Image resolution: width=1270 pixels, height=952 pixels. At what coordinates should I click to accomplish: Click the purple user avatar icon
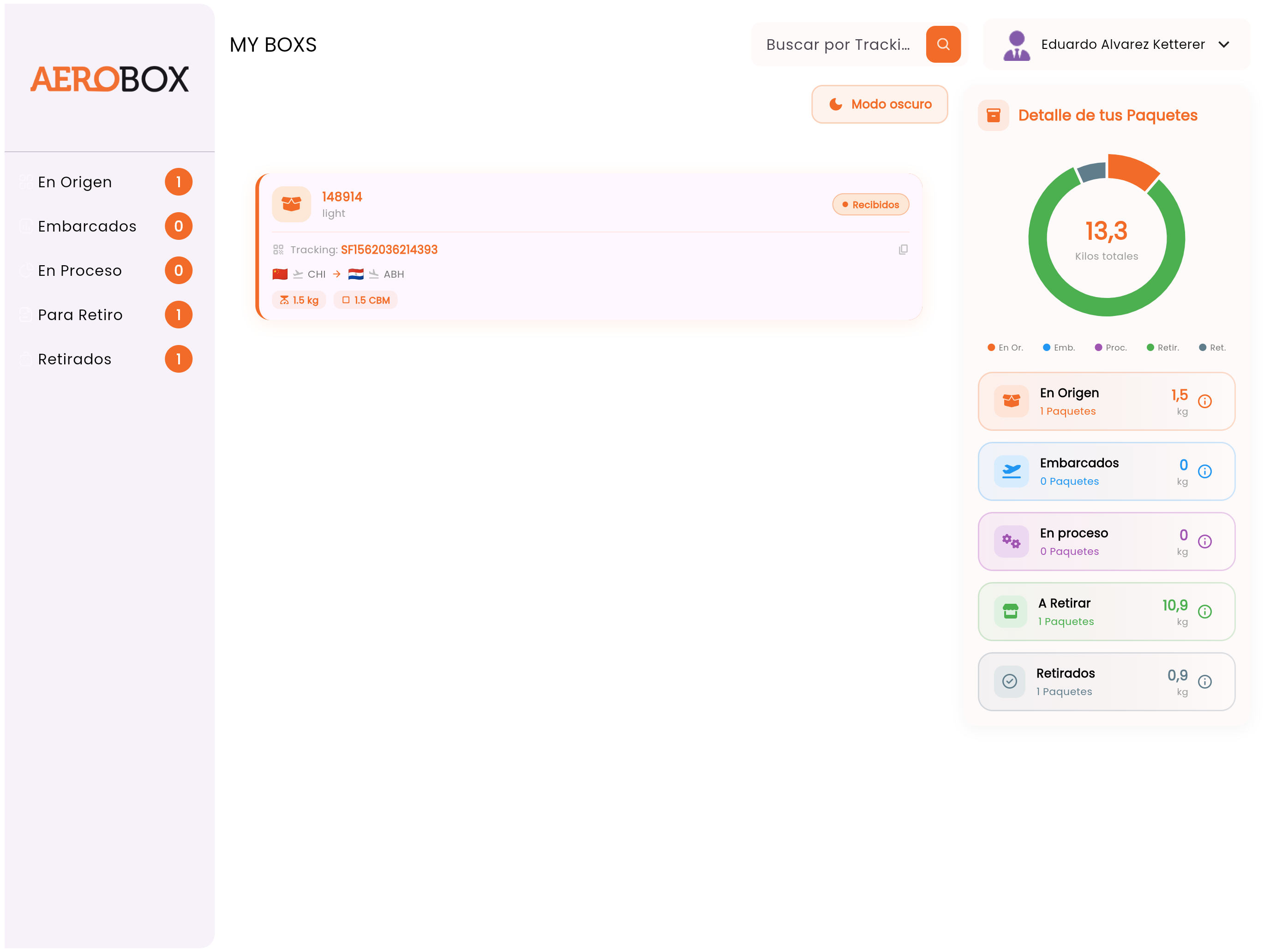pyautogui.click(x=1016, y=45)
